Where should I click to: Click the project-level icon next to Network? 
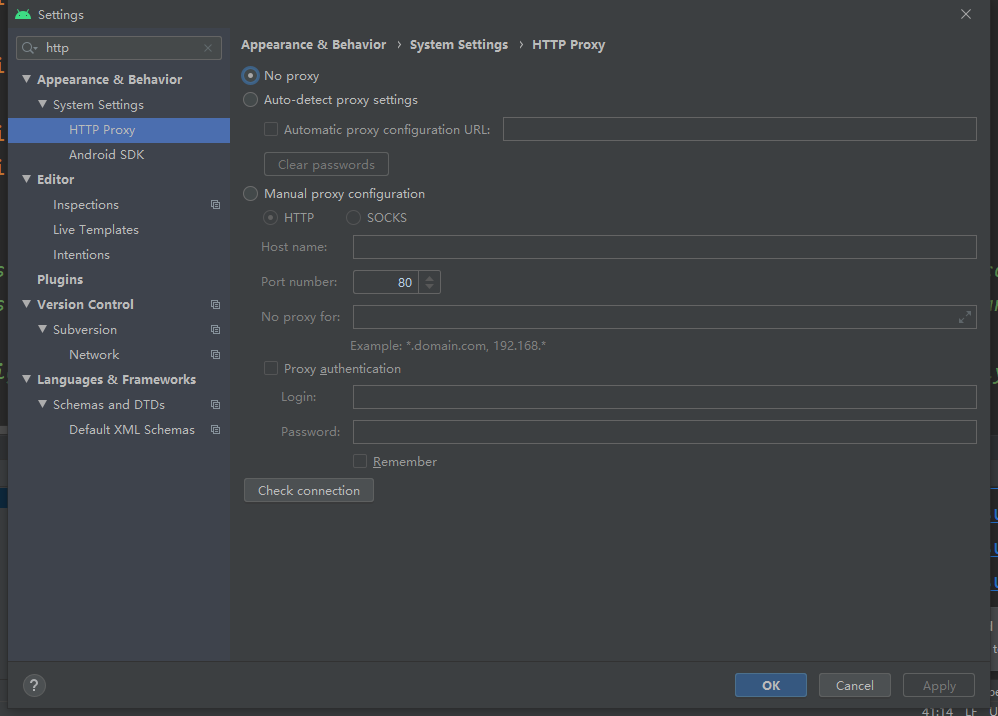216,354
